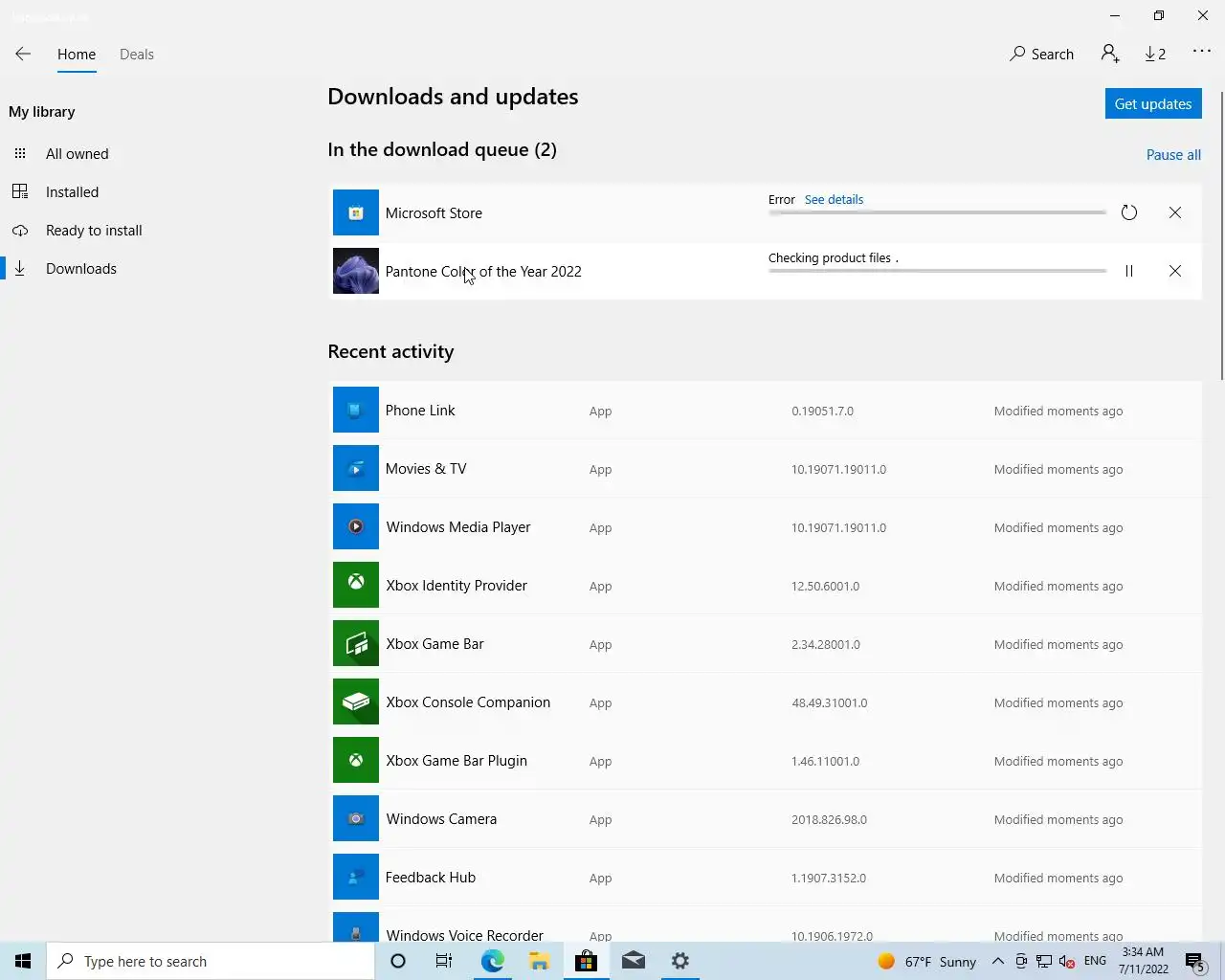Click the Phone Link app icon

click(356, 411)
